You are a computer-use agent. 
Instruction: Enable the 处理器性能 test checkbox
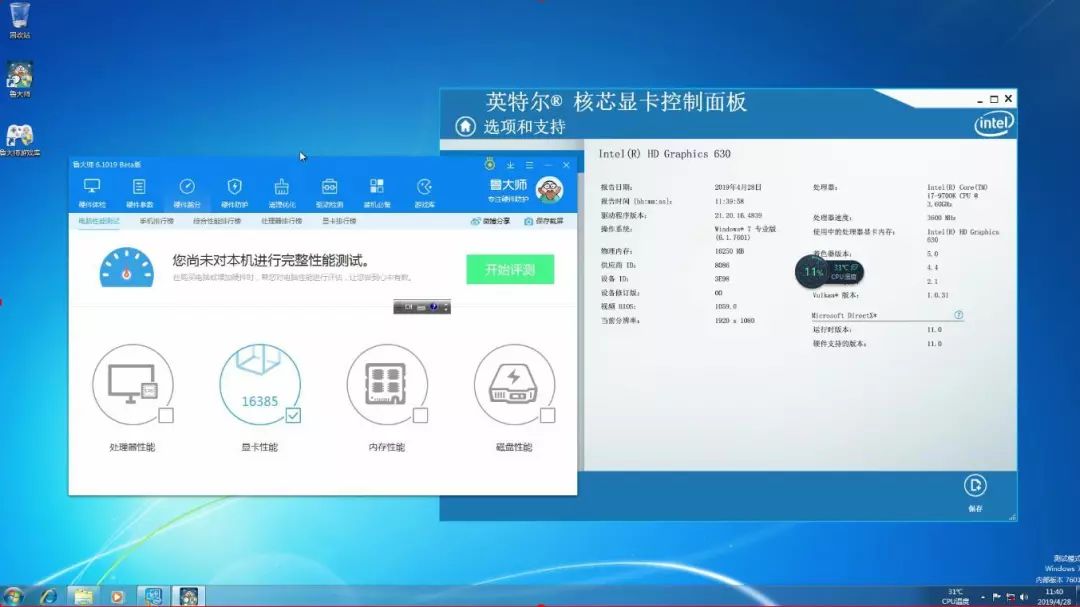[x=166, y=415]
